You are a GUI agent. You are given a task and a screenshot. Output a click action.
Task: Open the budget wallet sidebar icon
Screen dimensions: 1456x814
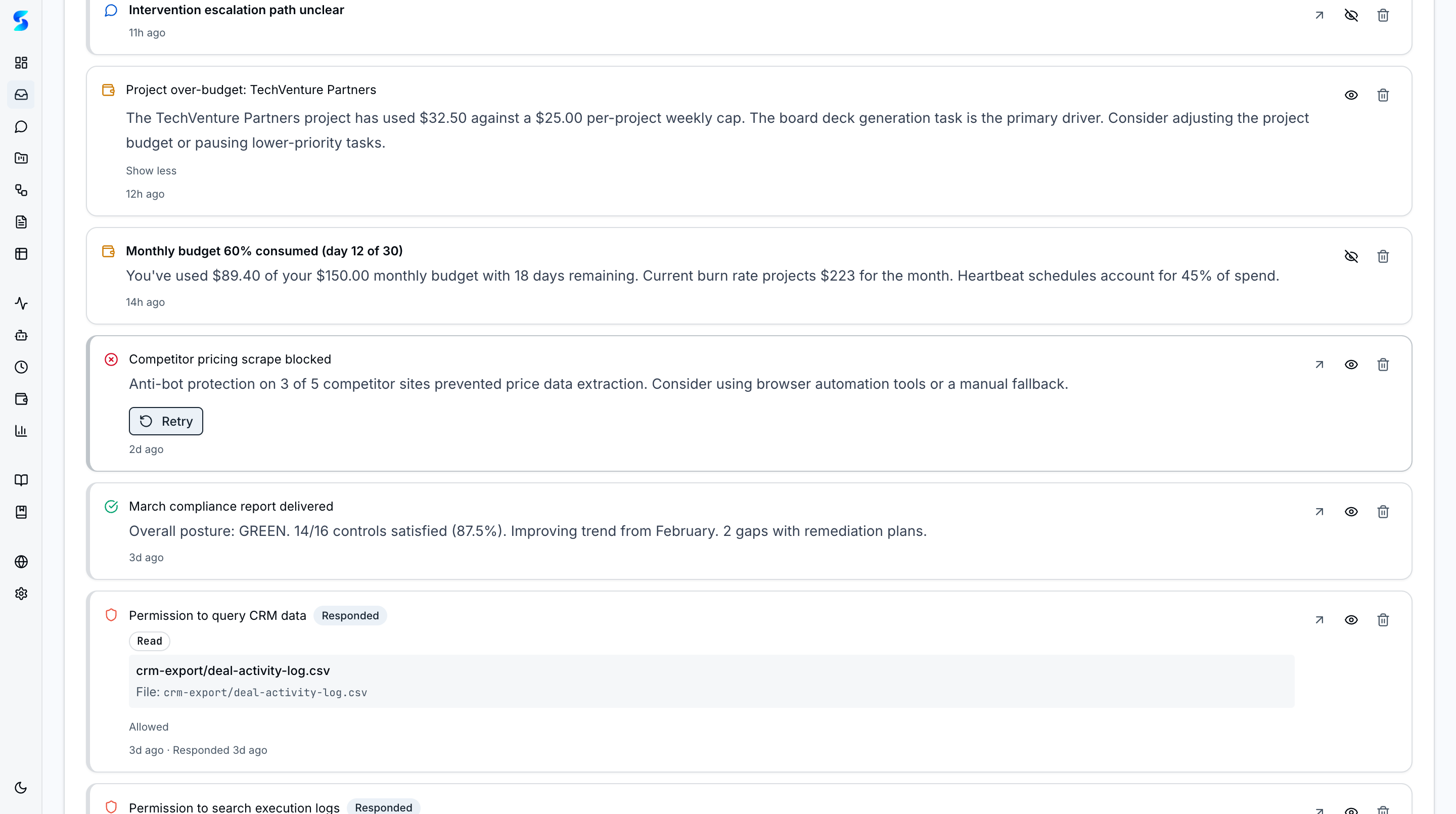tap(21, 399)
